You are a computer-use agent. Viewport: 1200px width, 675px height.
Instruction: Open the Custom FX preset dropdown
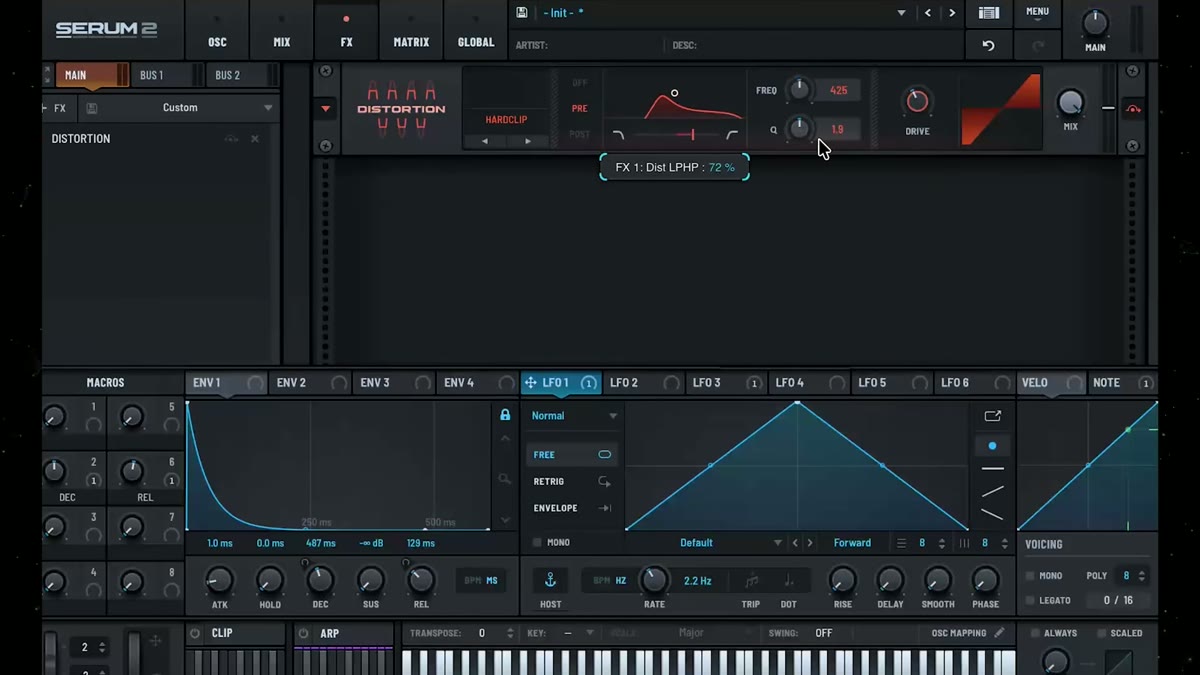pyautogui.click(x=268, y=108)
